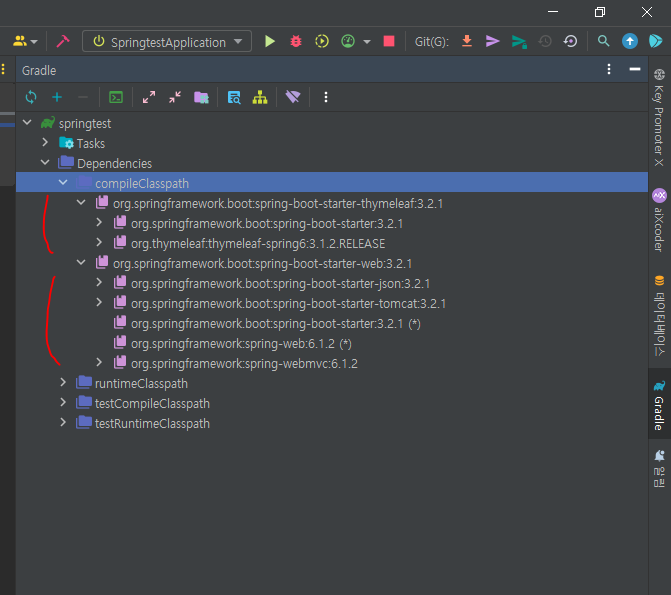The width and height of the screenshot is (671, 595).
Task: Hide the Gradle tool window
Action: point(635,69)
